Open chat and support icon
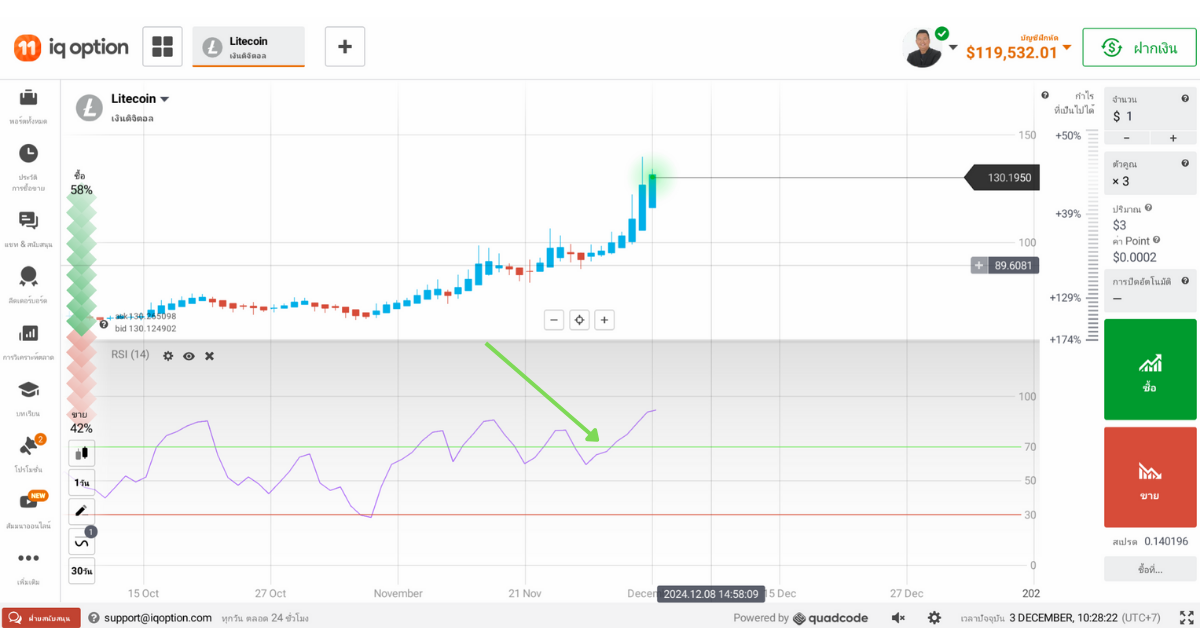This screenshot has height=628, width=1200. tap(28, 221)
